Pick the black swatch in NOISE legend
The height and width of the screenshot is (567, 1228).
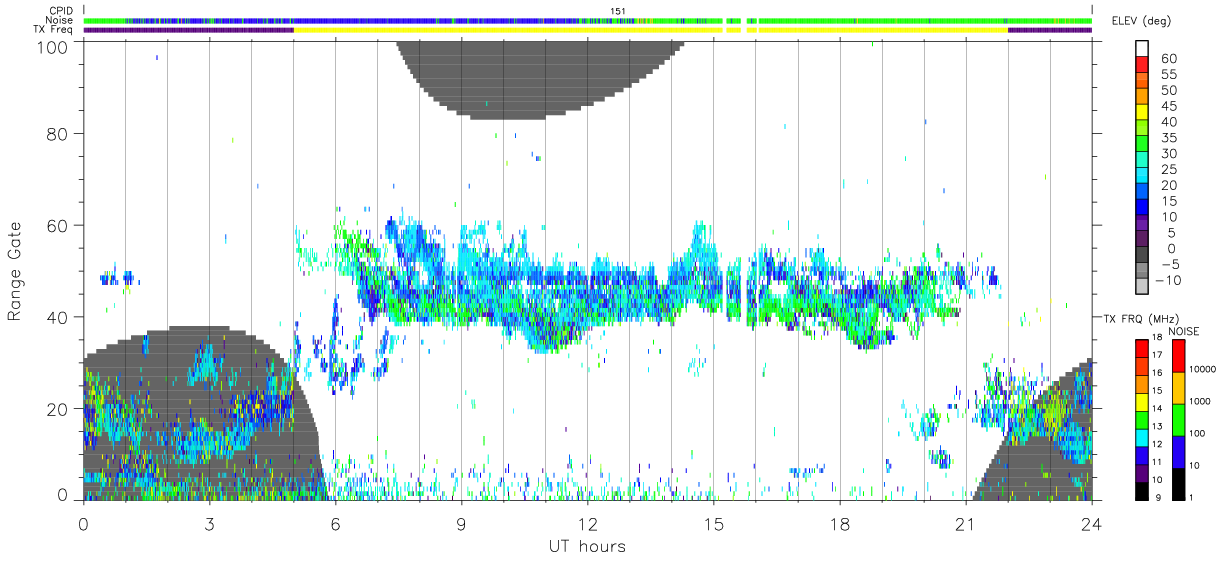point(1180,483)
